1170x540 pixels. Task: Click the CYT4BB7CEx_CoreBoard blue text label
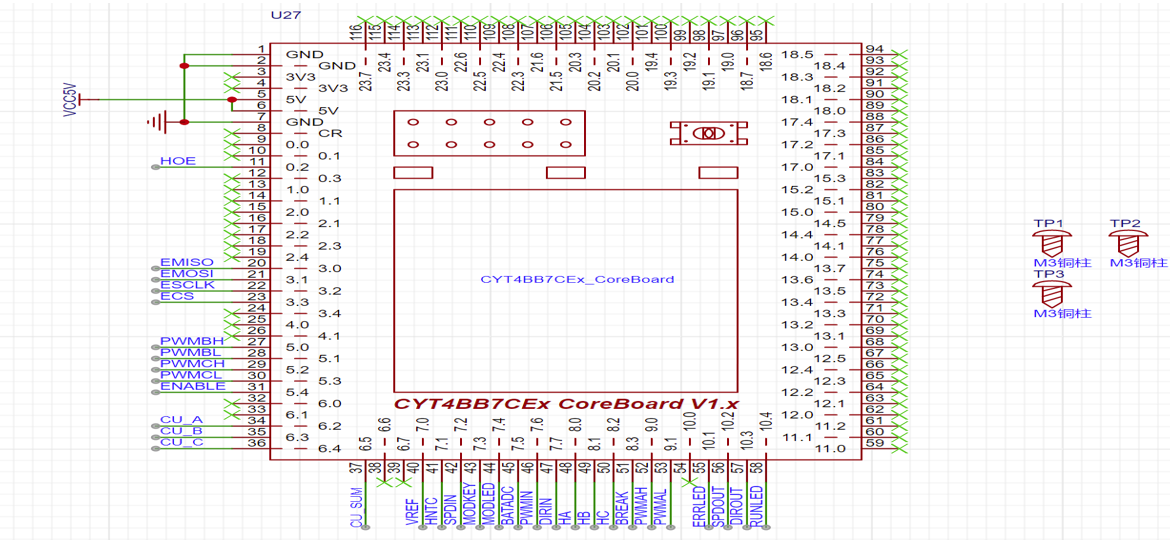(577, 279)
